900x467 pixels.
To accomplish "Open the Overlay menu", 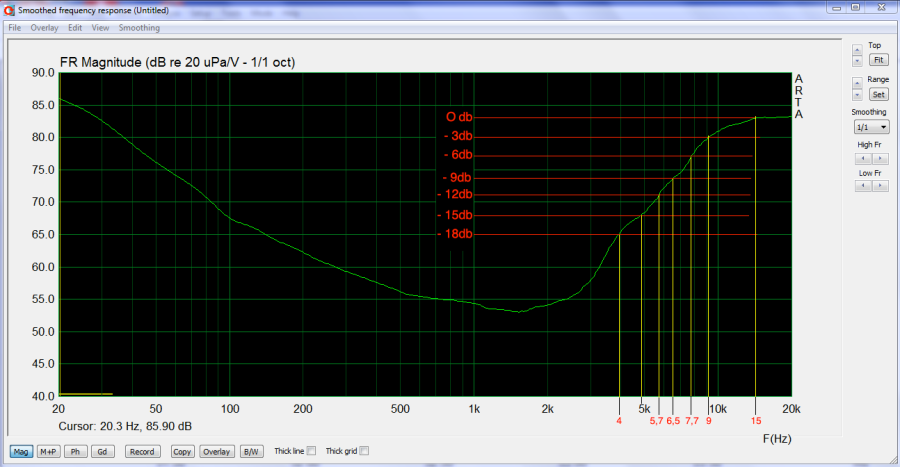I will [44, 28].
